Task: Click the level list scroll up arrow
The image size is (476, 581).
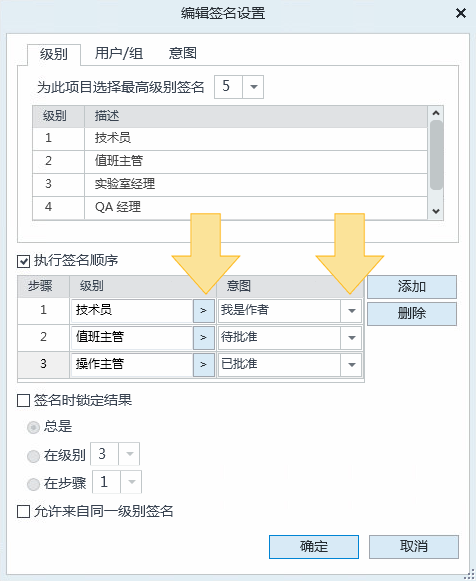Action: click(436, 113)
